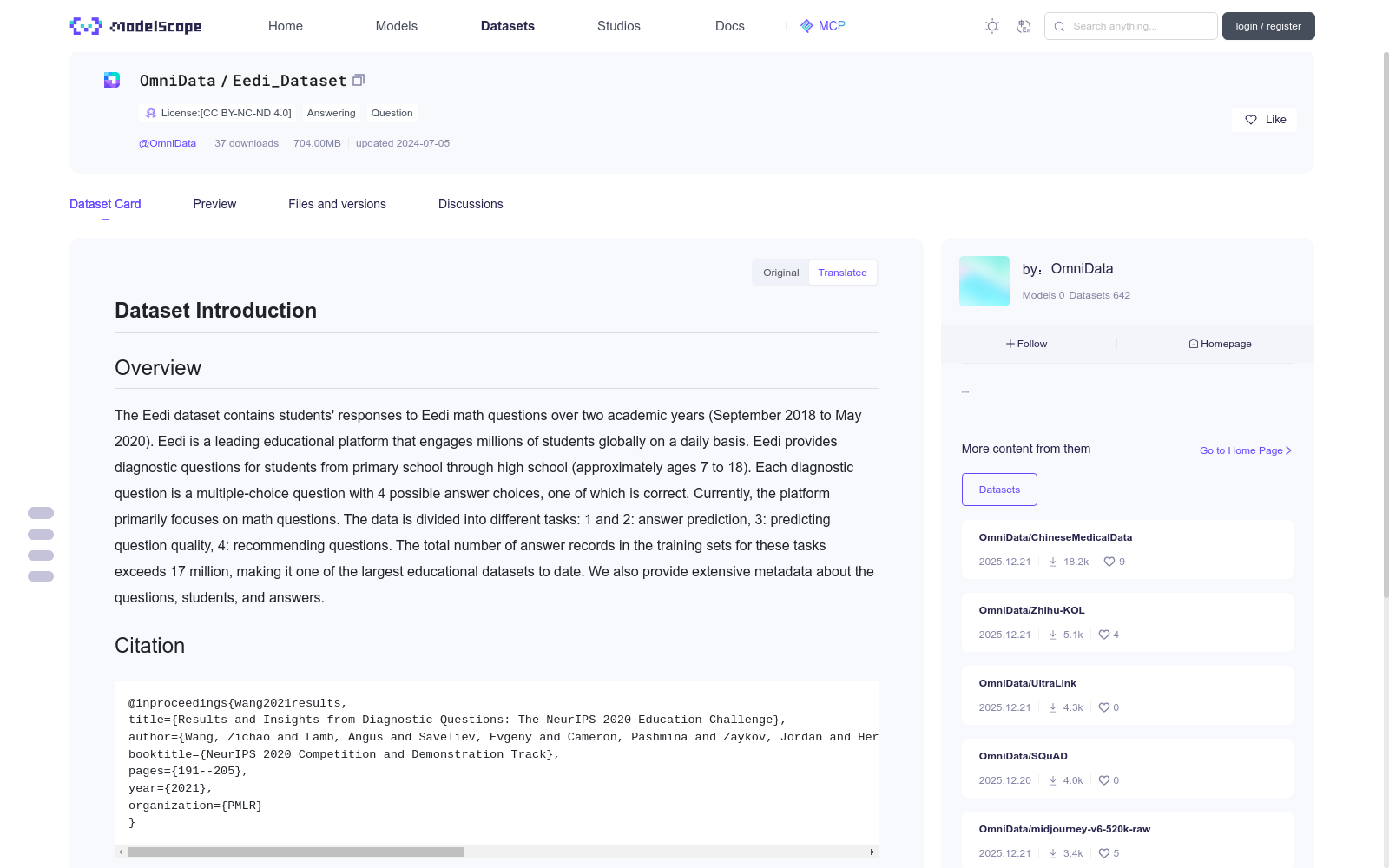Click the plus icon next to Follow
This screenshot has height=868, width=1389.
click(x=1010, y=344)
